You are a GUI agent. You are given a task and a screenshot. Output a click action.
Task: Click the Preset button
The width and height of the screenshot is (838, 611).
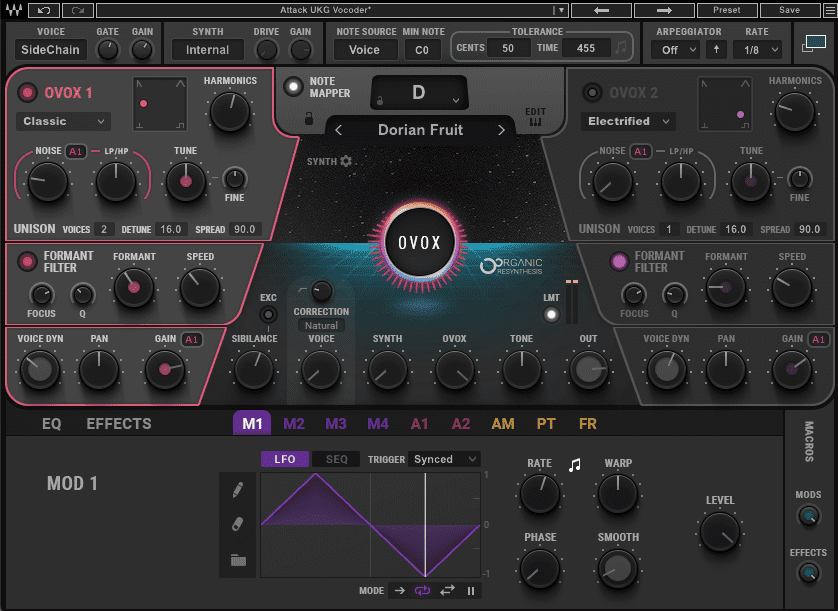point(727,10)
